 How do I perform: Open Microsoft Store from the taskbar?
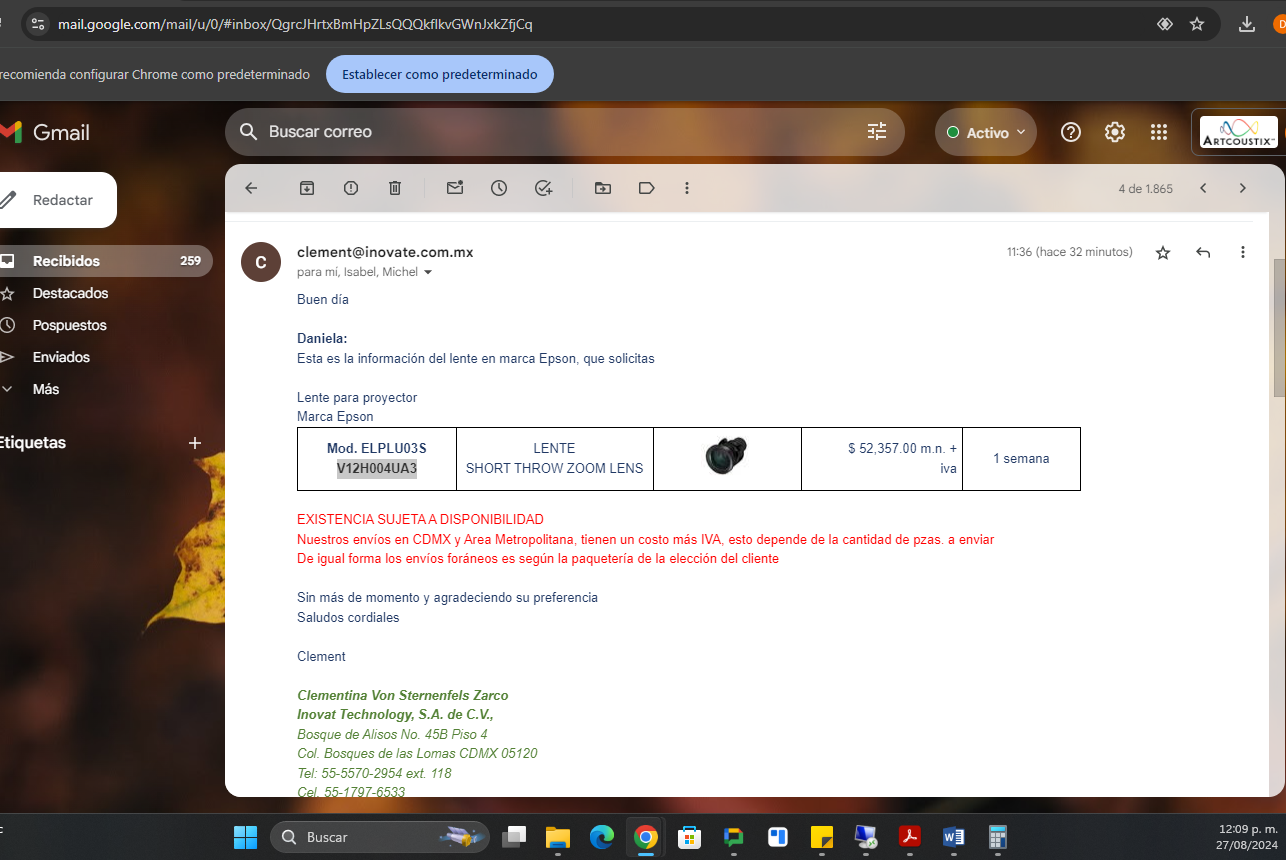[689, 837]
